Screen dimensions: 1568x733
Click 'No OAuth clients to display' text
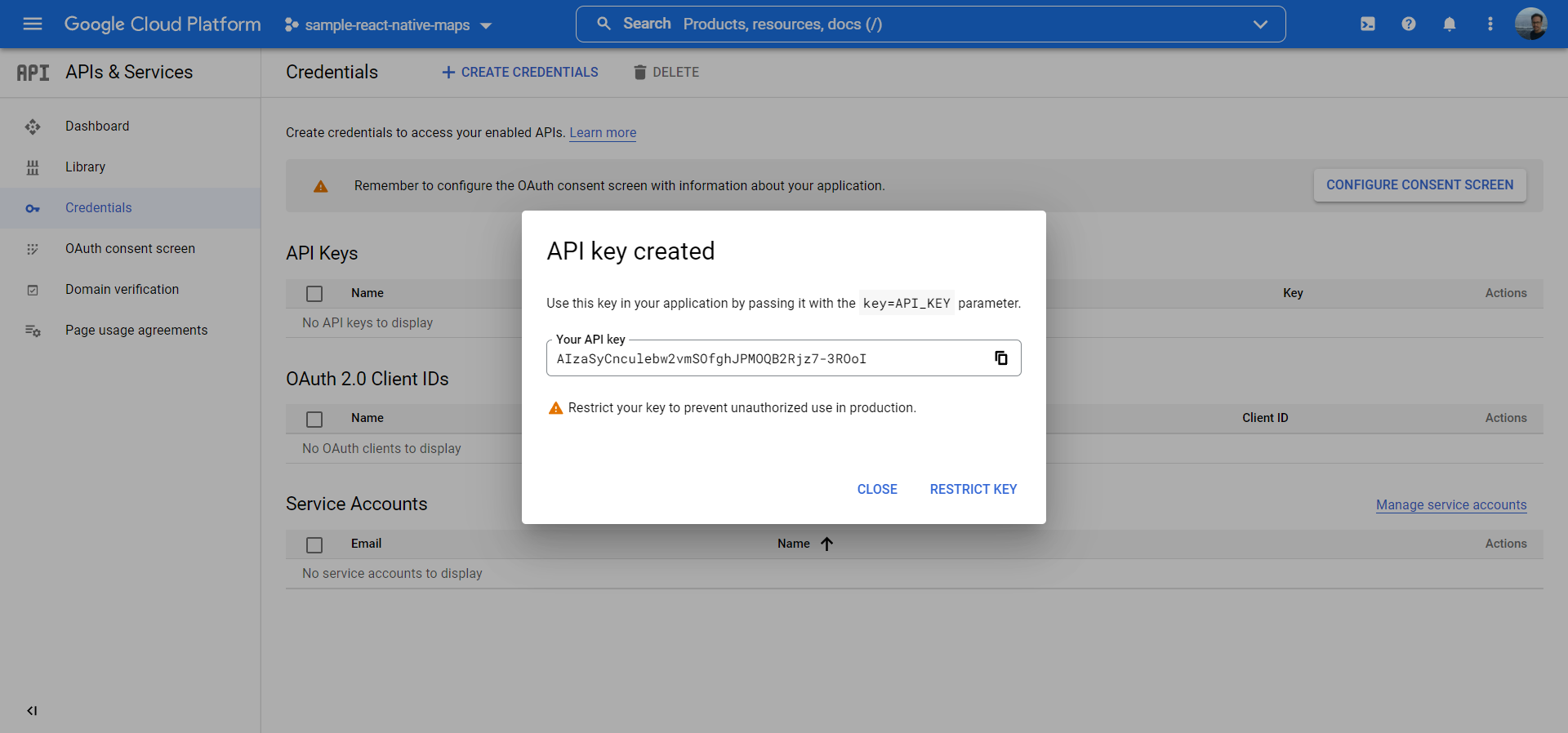381,449
